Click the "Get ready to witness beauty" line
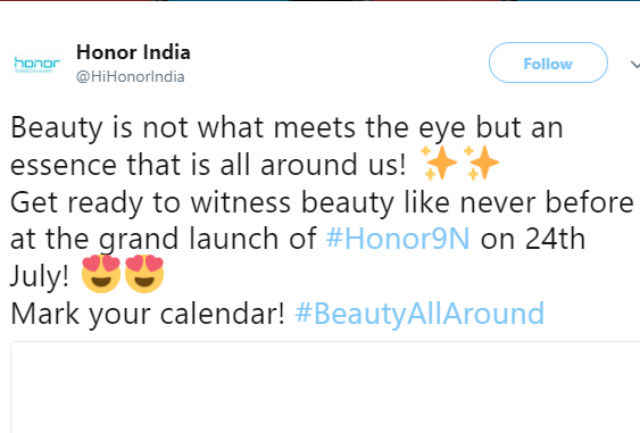640x433 pixels. pos(202,203)
